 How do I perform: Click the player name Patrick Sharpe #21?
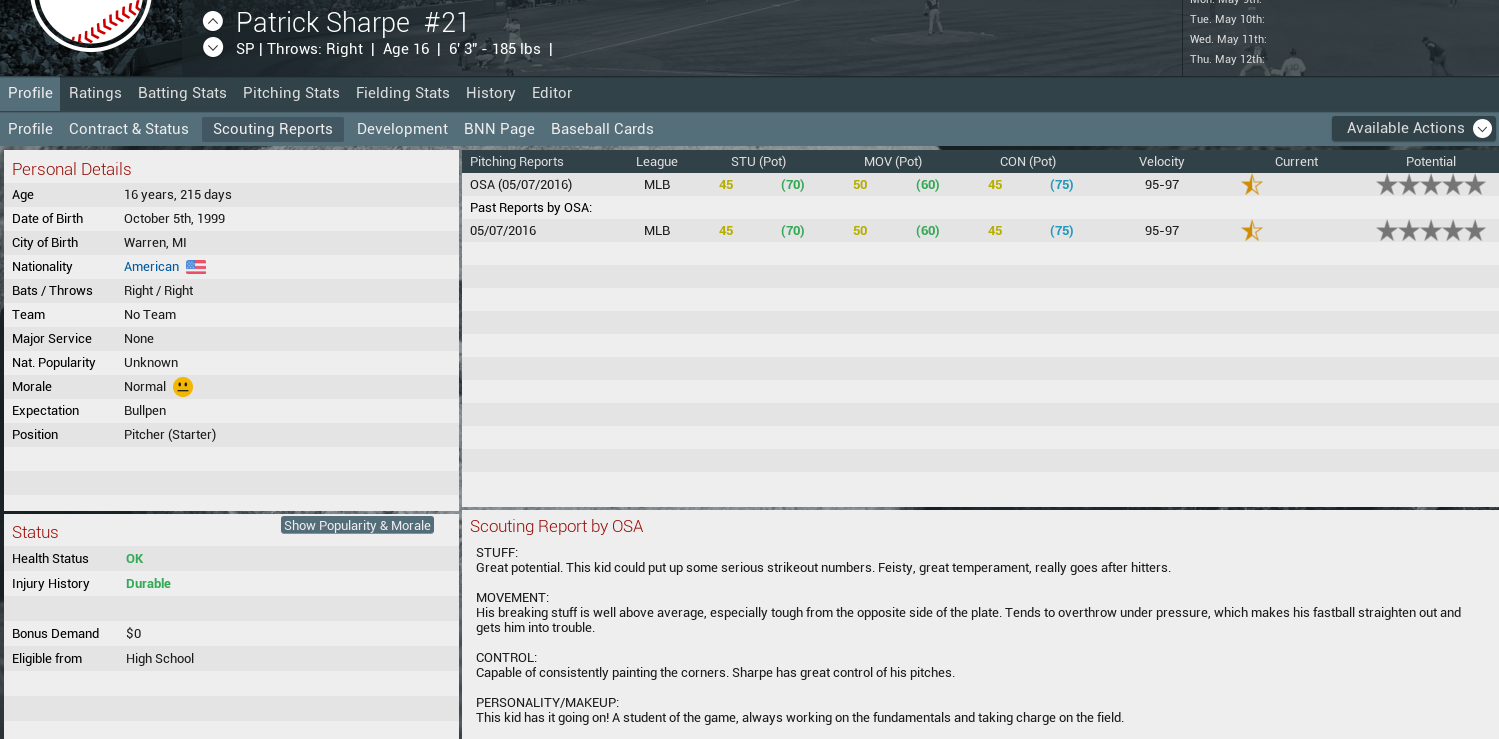[353, 22]
